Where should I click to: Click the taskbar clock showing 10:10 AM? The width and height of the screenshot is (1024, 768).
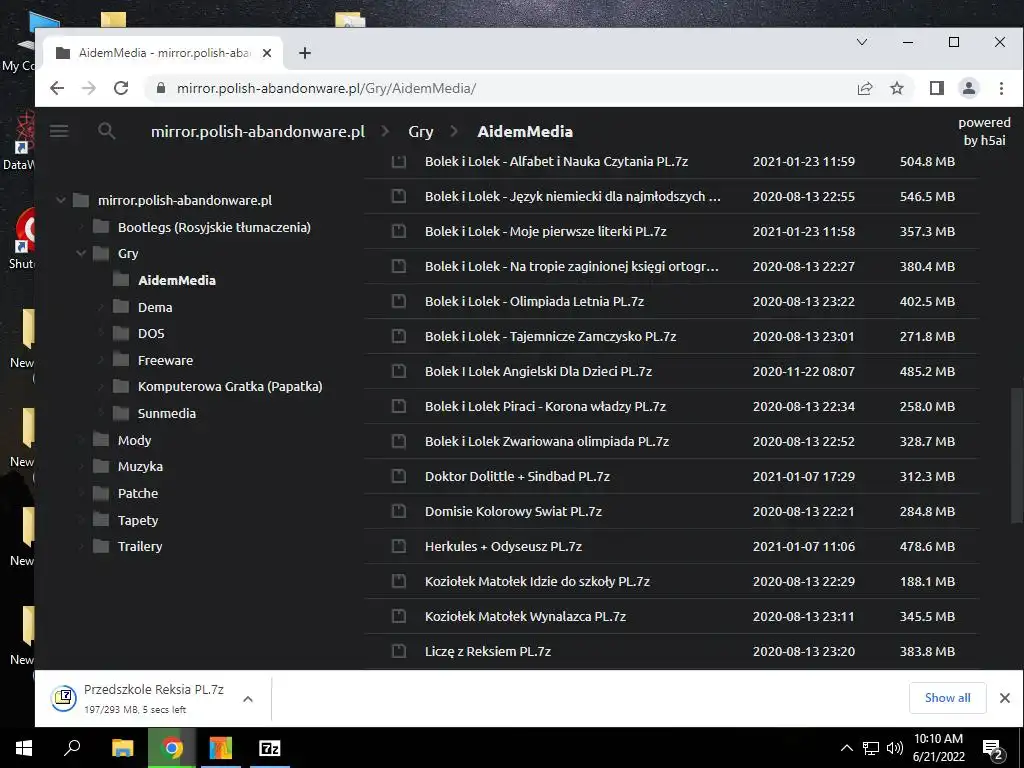[x=938, y=748]
